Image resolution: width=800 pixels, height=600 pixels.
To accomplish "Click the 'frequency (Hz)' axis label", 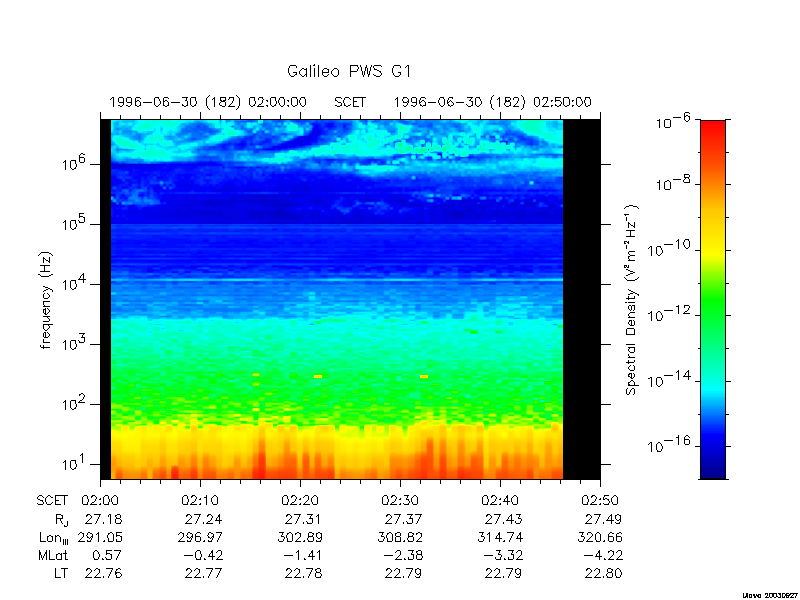I will [x=46, y=301].
